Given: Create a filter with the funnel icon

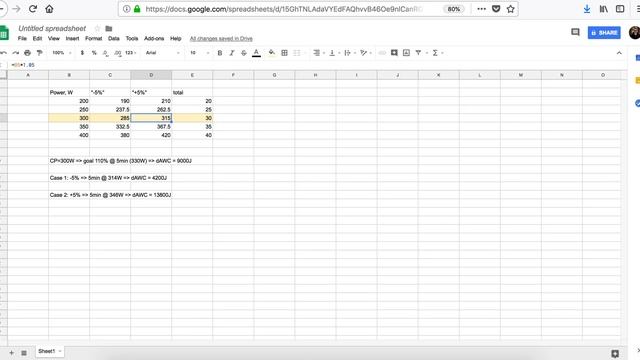Looking at the screenshot, I should pos(418,53).
